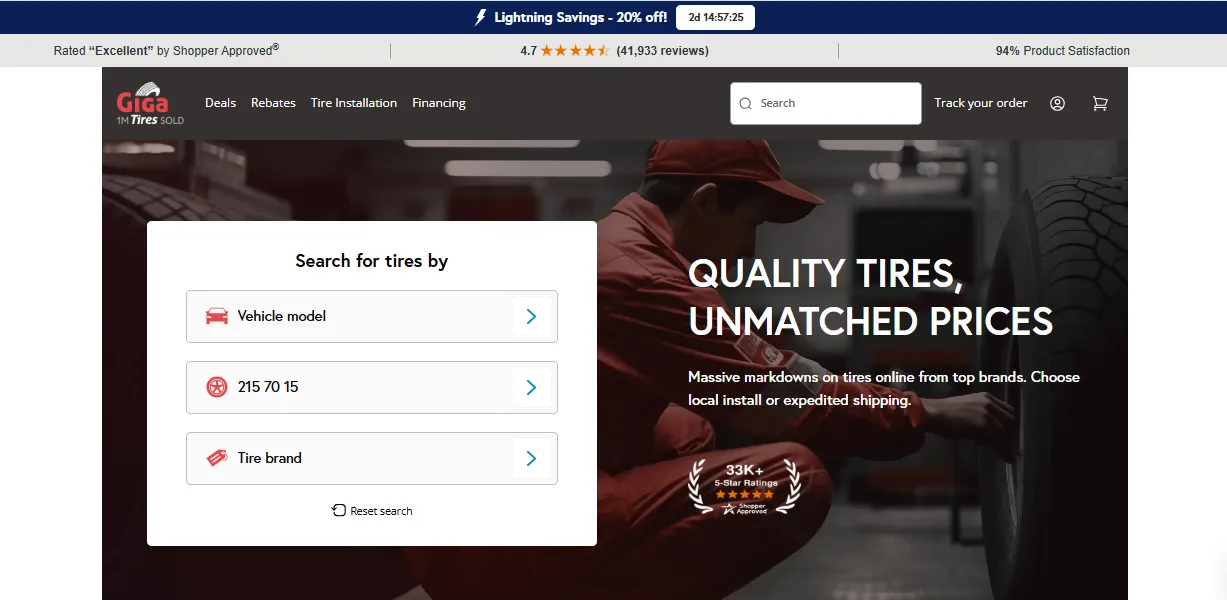The height and width of the screenshot is (600, 1227).
Task: Click the 41,933 reviews text
Action: (x=662, y=51)
